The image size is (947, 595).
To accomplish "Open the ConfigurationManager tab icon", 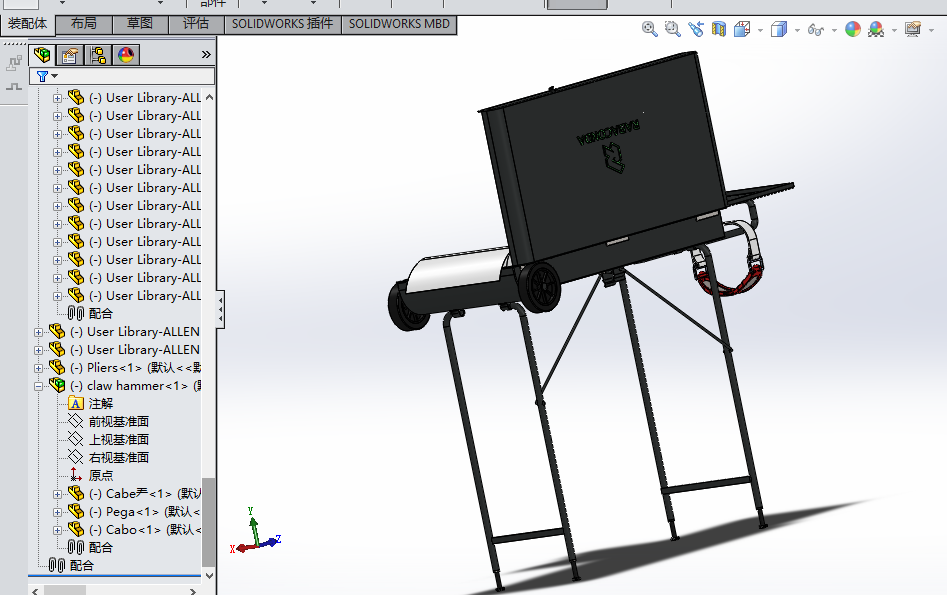I will click(98, 55).
